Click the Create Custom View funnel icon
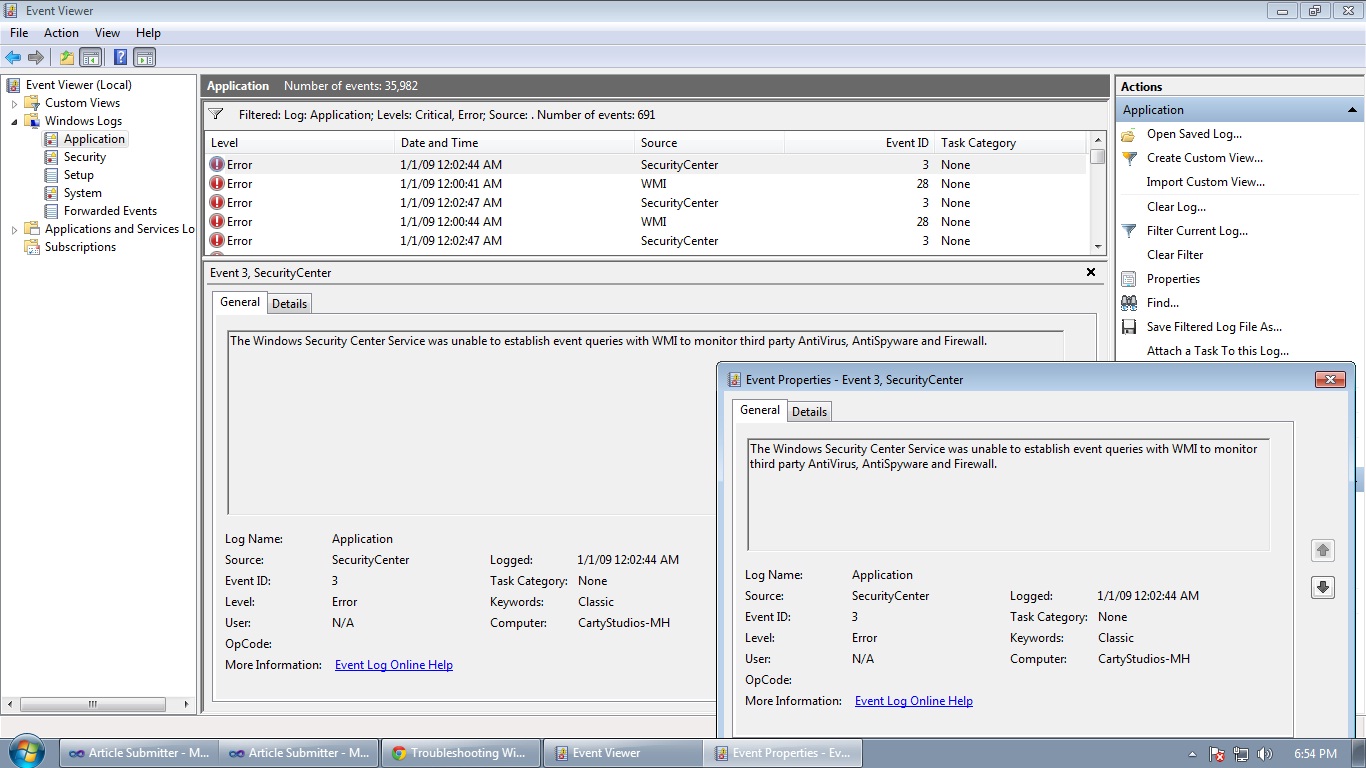 [1129, 158]
